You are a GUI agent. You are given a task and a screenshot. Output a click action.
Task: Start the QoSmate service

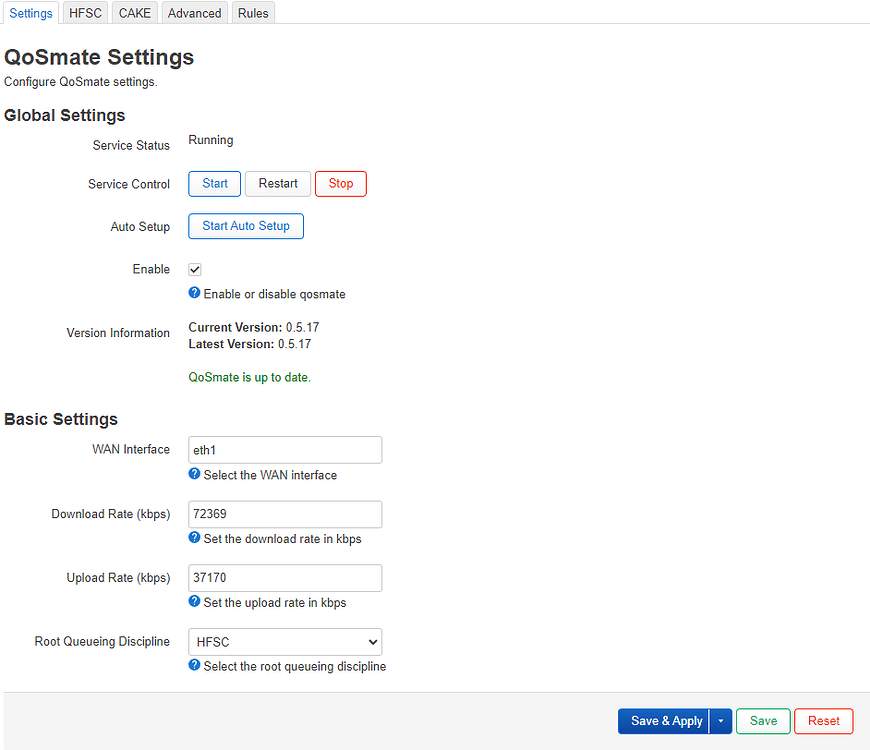214,183
